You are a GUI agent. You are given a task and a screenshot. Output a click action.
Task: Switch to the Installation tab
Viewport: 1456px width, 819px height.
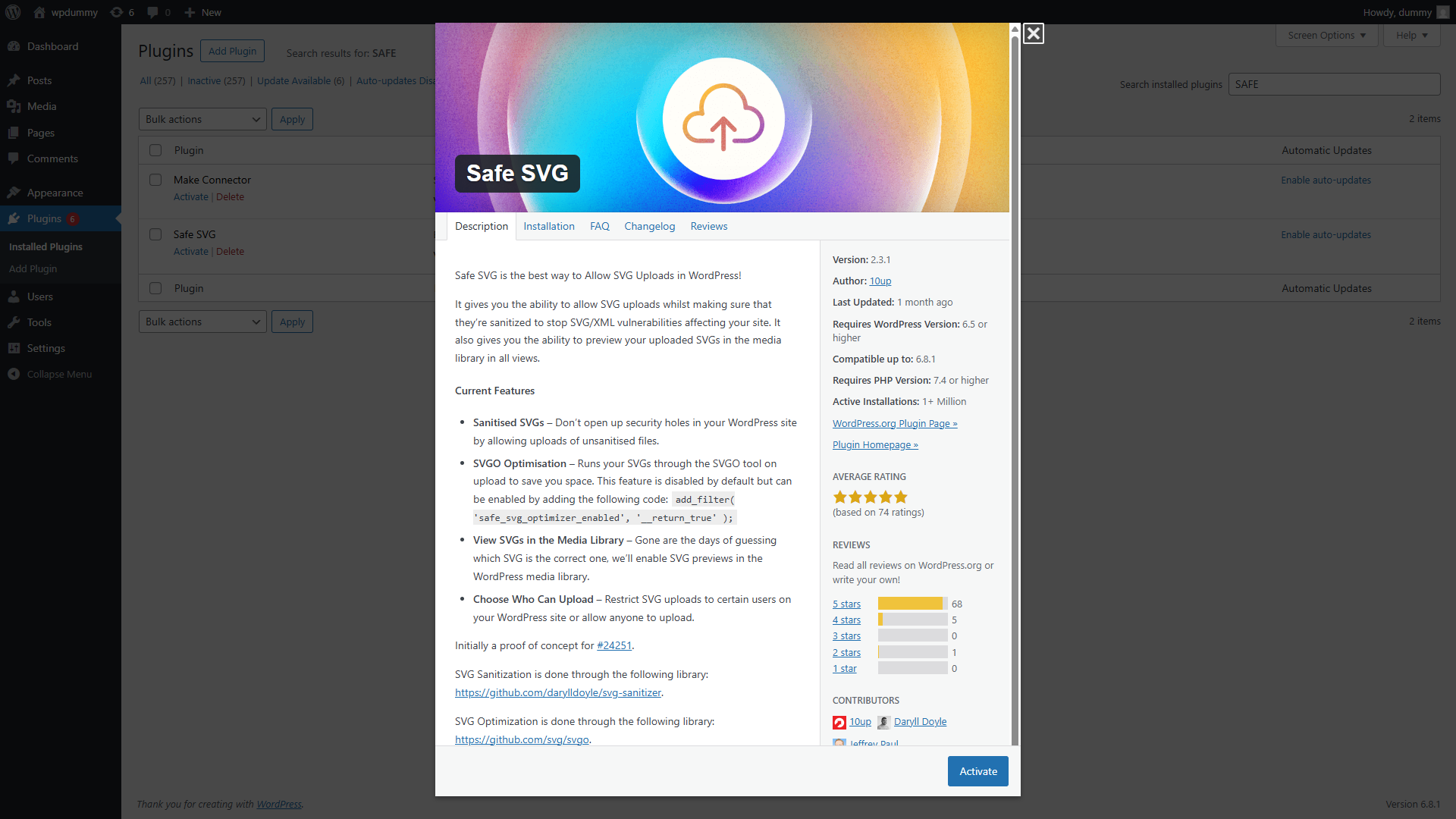(549, 226)
